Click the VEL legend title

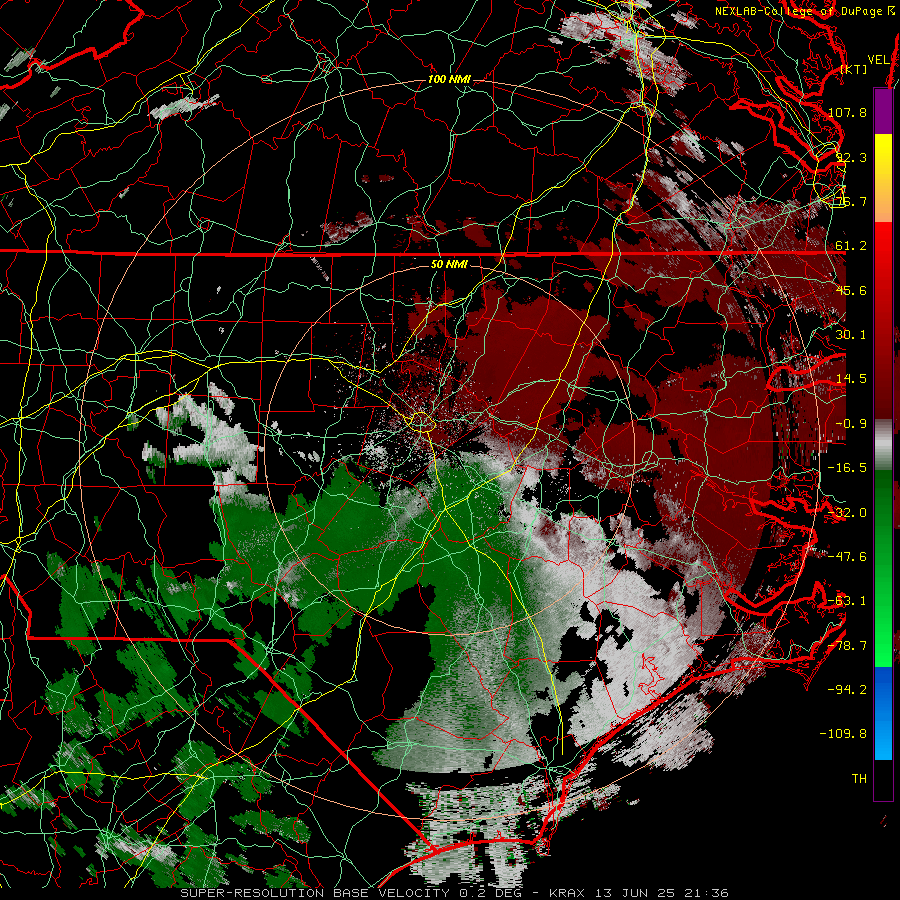tap(878, 60)
